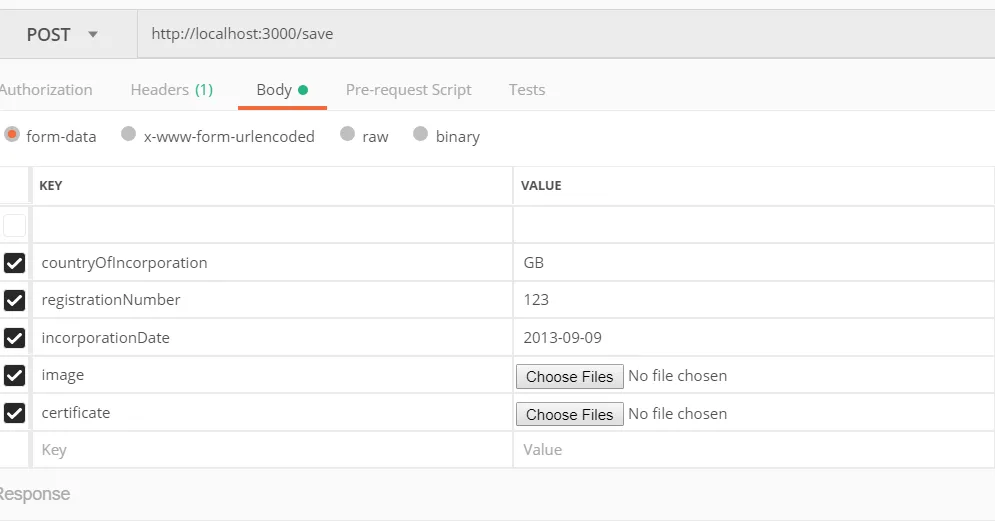This screenshot has height=521, width=995.
Task: Toggle the certificate row checkbox
Action: pos(14,413)
